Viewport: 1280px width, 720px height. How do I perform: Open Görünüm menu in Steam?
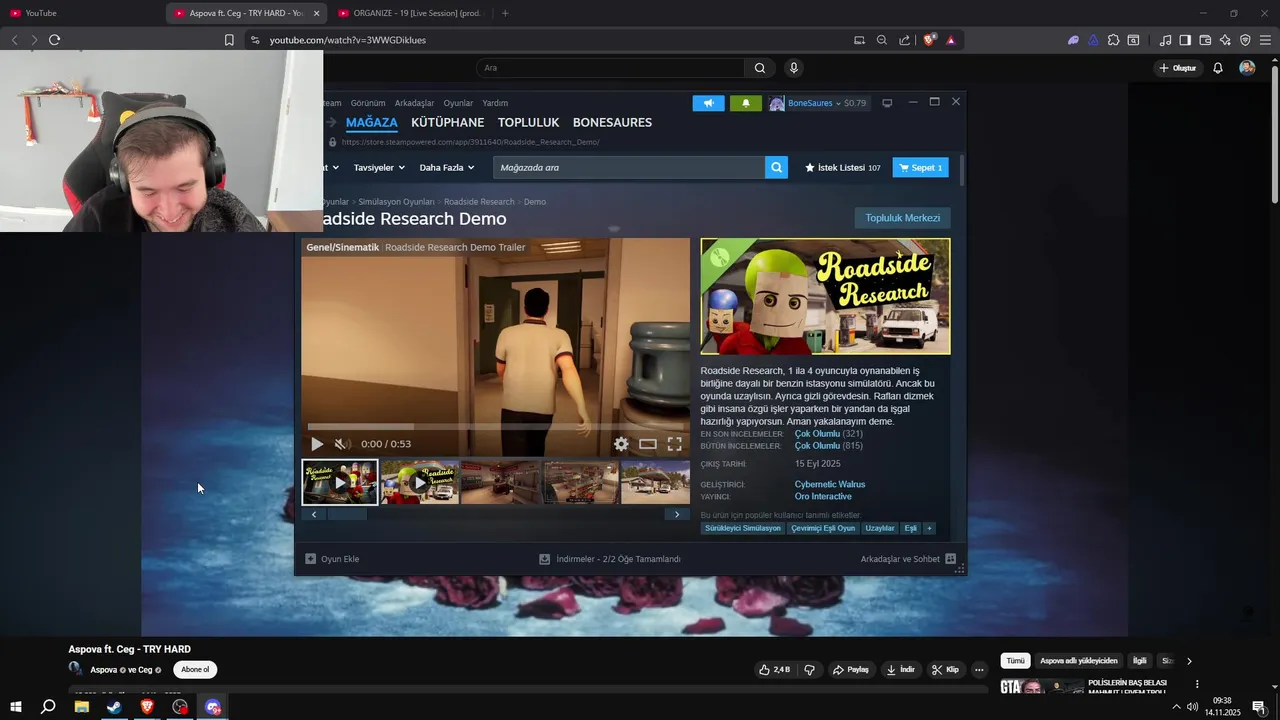[x=368, y=103]
